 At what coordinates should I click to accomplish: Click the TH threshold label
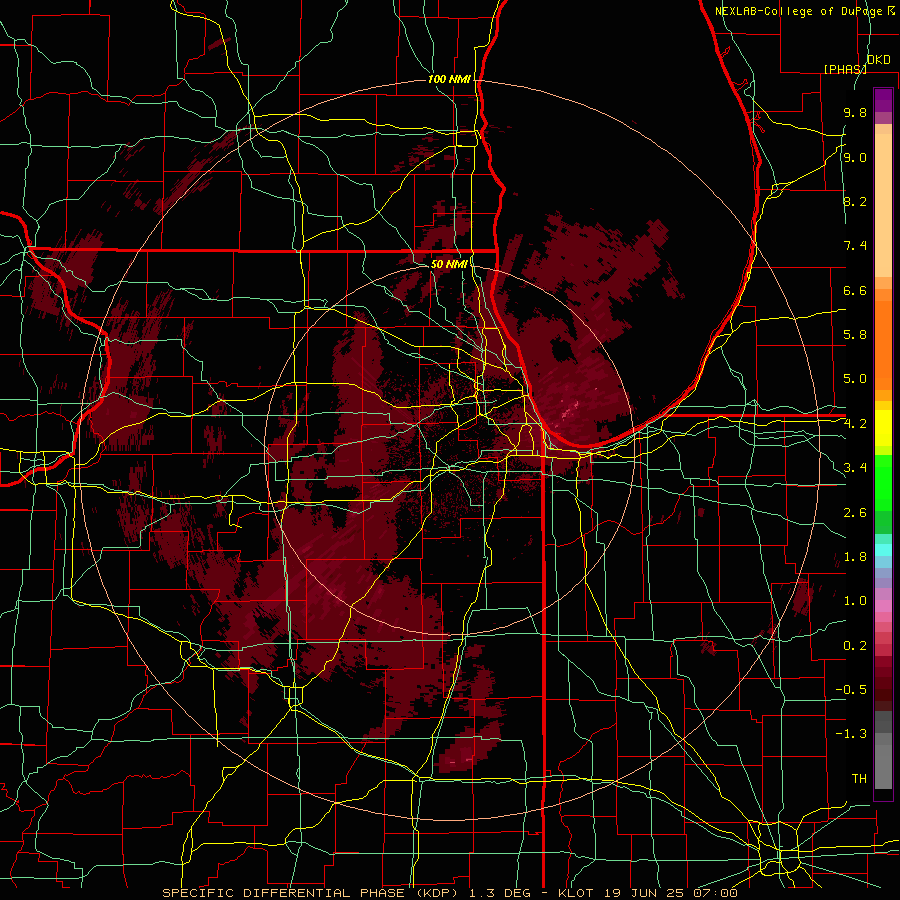tap(859, 779)
